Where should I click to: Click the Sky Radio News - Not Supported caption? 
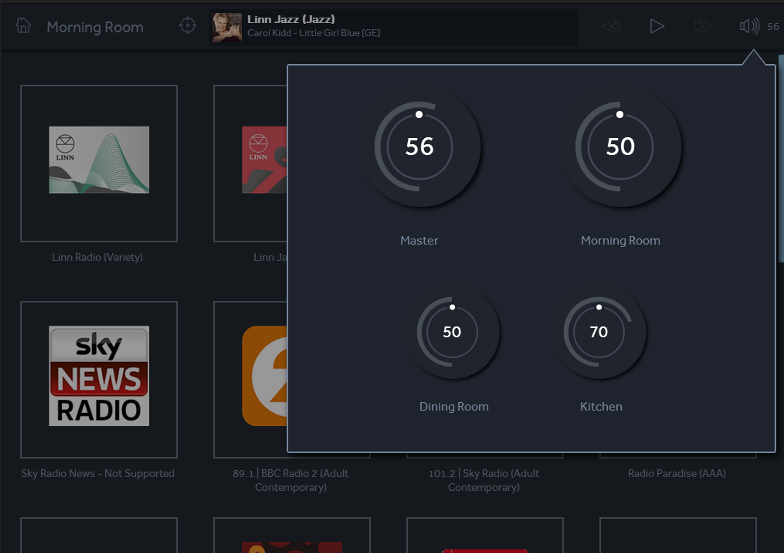point(98,474)
